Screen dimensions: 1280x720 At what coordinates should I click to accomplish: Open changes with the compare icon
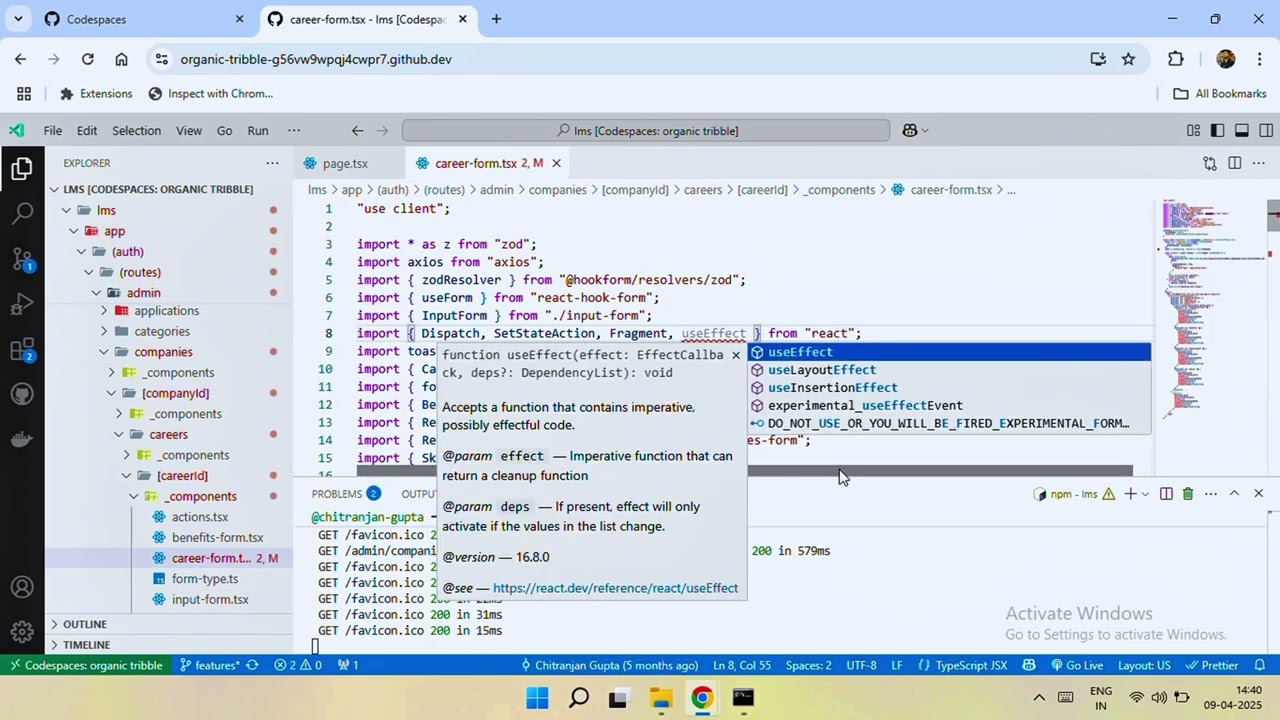pyautogui.click(x=1210, y=163)
